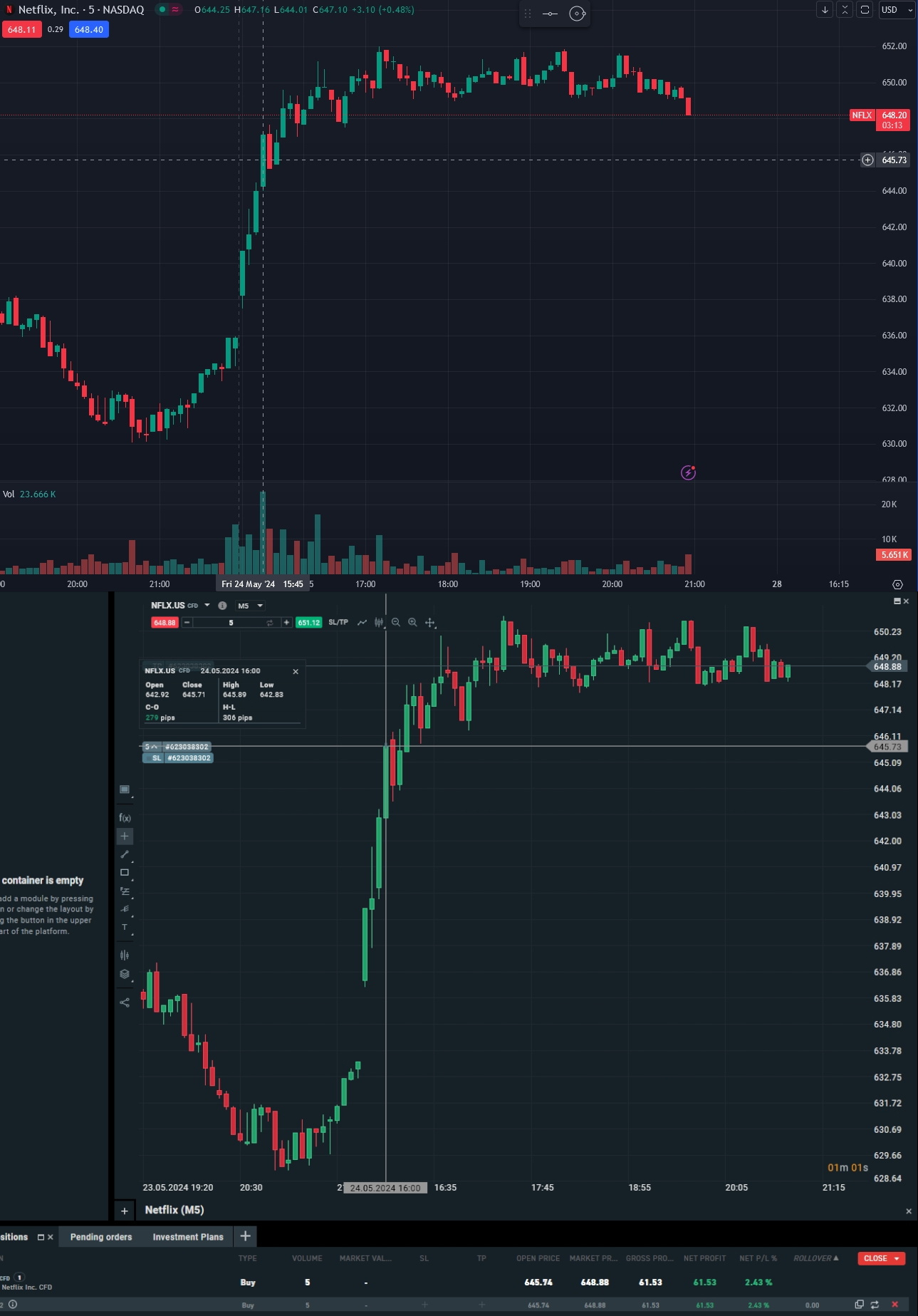Click the red X close position icon
Image resolution: width=918 pixels, height=1316 pixels.
coord(895,1305)
